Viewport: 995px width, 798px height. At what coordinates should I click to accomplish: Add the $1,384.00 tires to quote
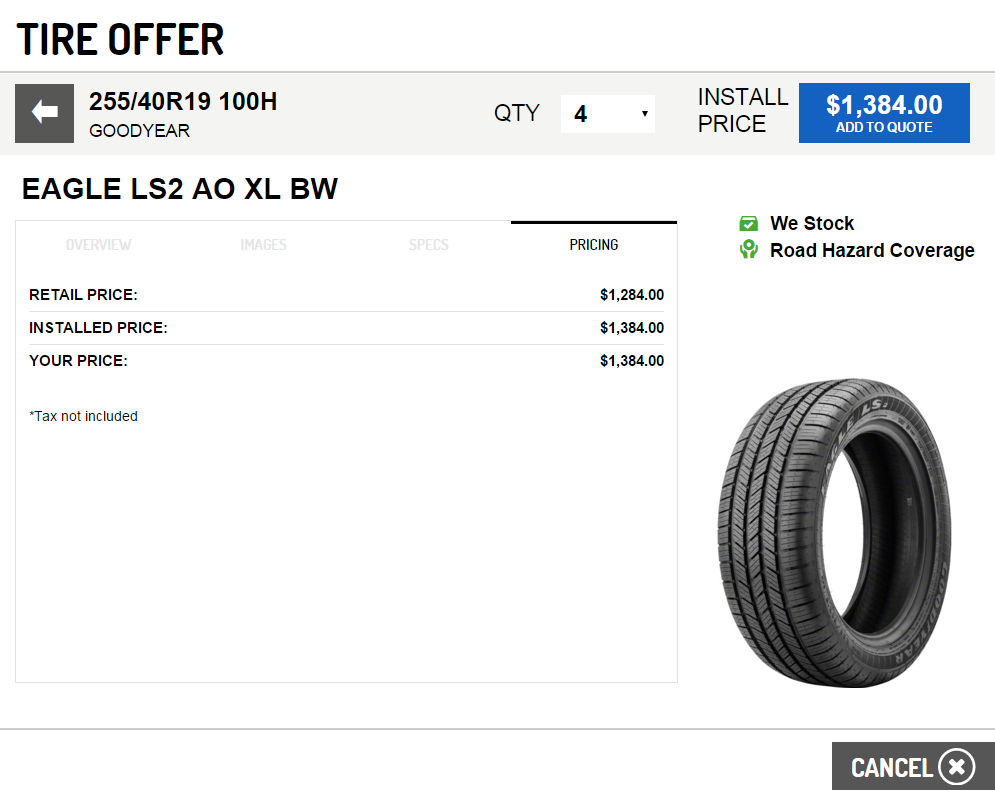(x=884, y=113)
